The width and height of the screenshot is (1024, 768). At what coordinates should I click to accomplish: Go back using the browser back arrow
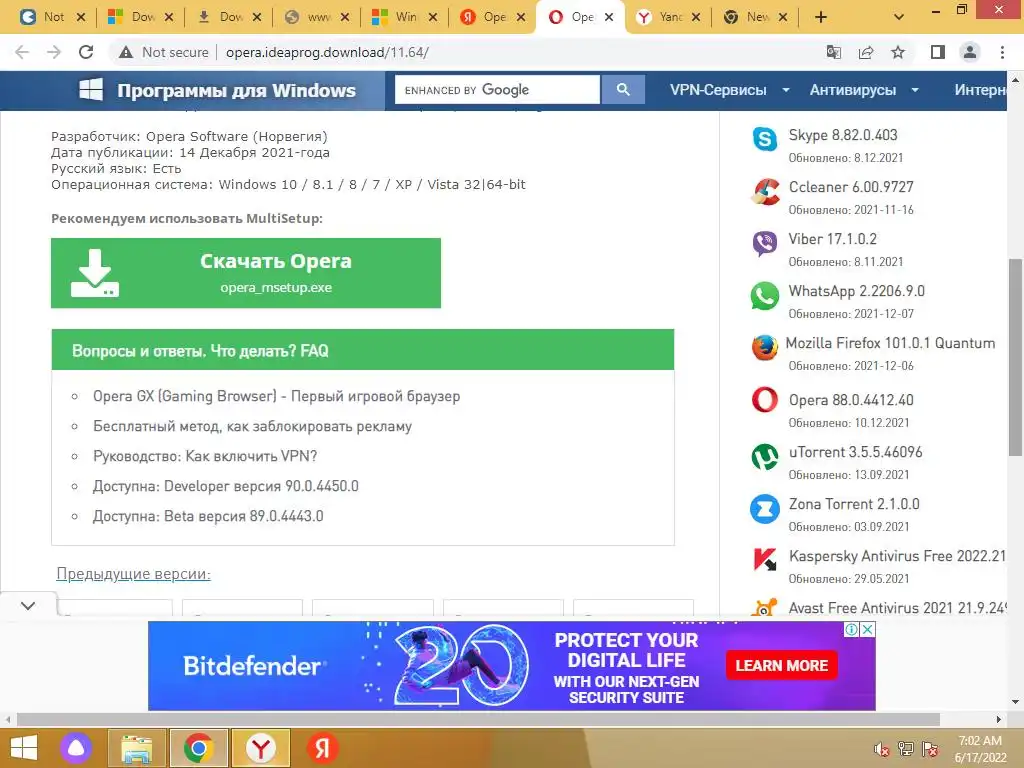point(22,52)
